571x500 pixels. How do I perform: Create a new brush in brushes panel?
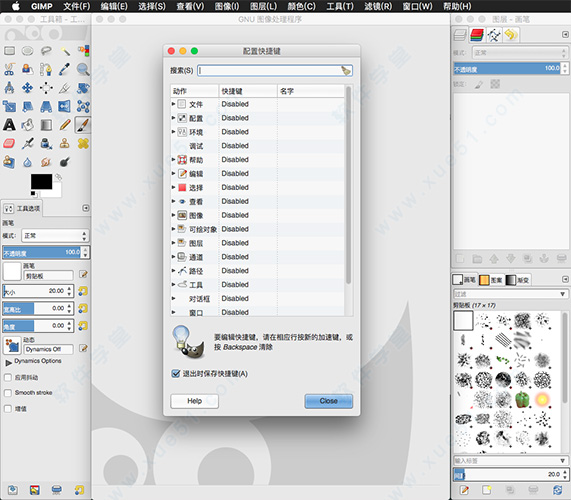click(x=487, y=490)
